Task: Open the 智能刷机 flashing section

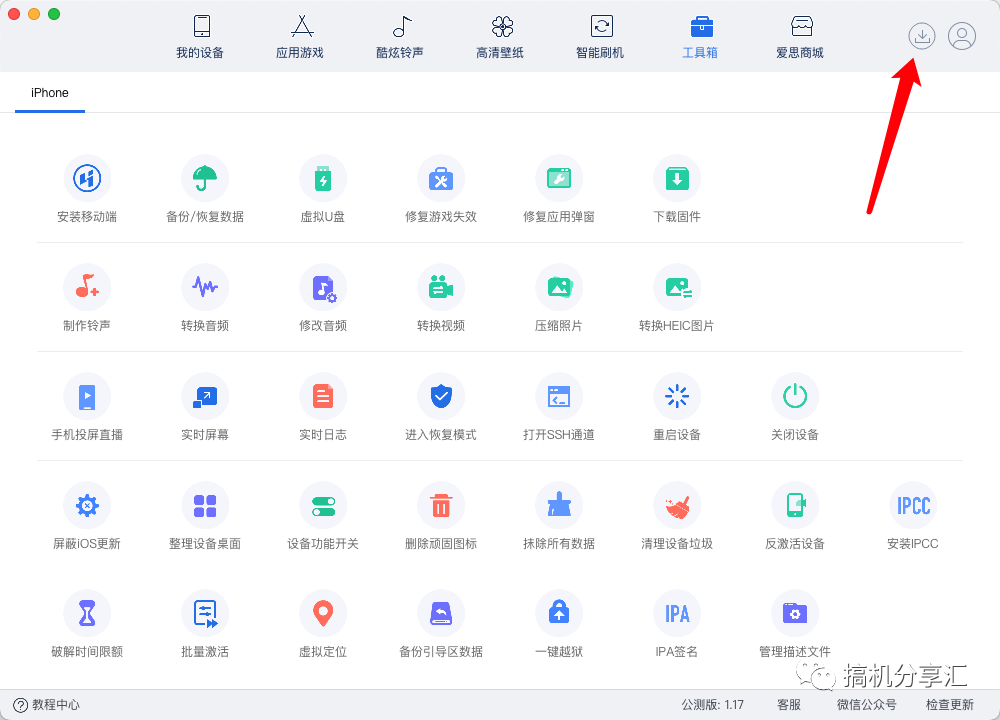Action: (x=600, y=36)
